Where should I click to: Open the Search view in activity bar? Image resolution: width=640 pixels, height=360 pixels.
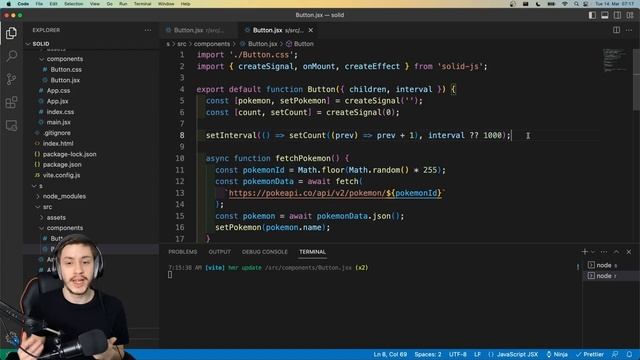11,56
